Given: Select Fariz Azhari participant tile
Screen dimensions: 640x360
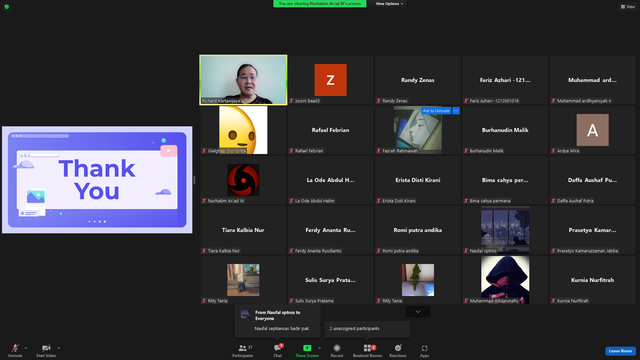Looking at the screenshot, I should (505, 80).
